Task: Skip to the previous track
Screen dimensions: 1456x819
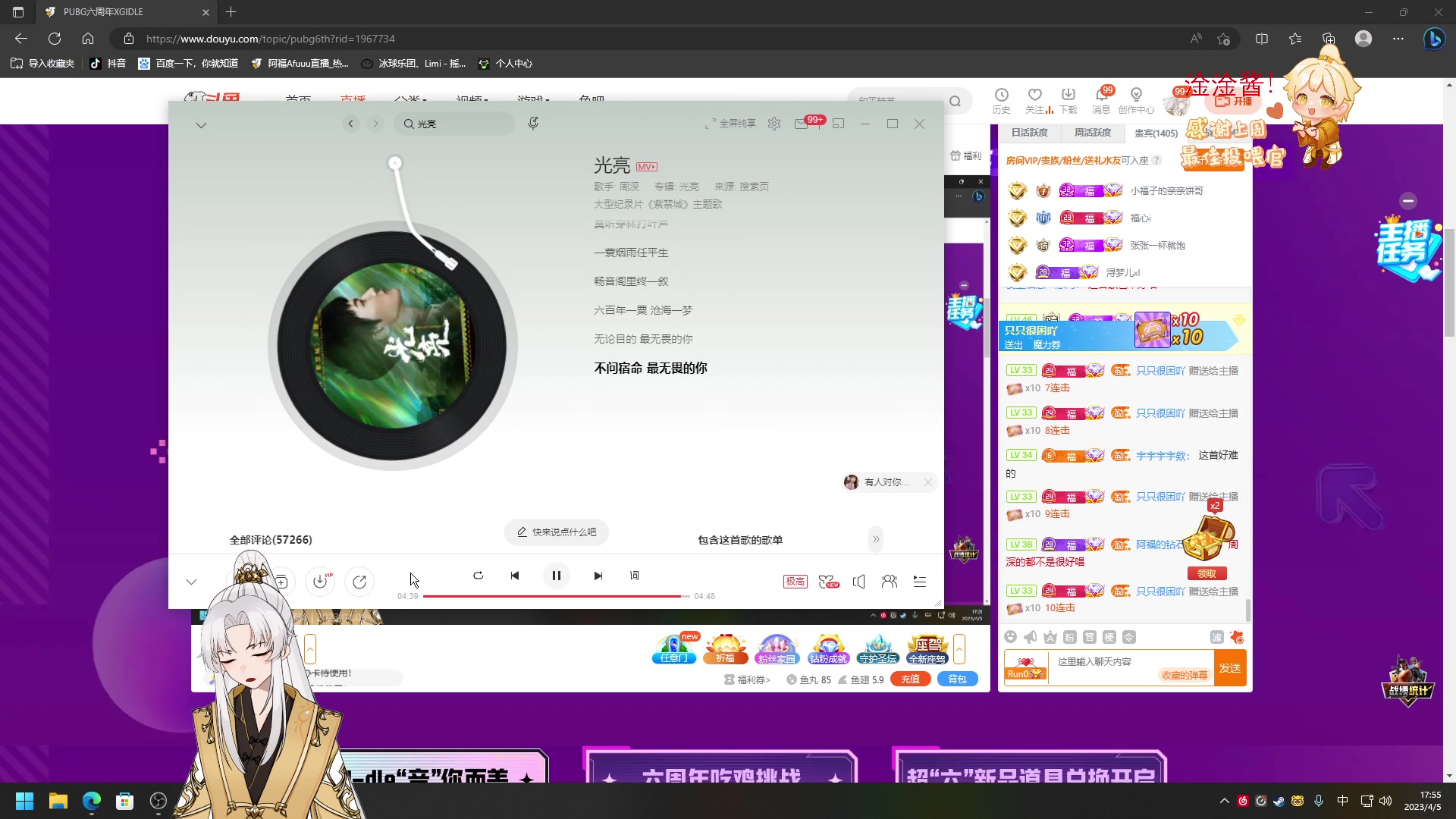Action: 515,576
